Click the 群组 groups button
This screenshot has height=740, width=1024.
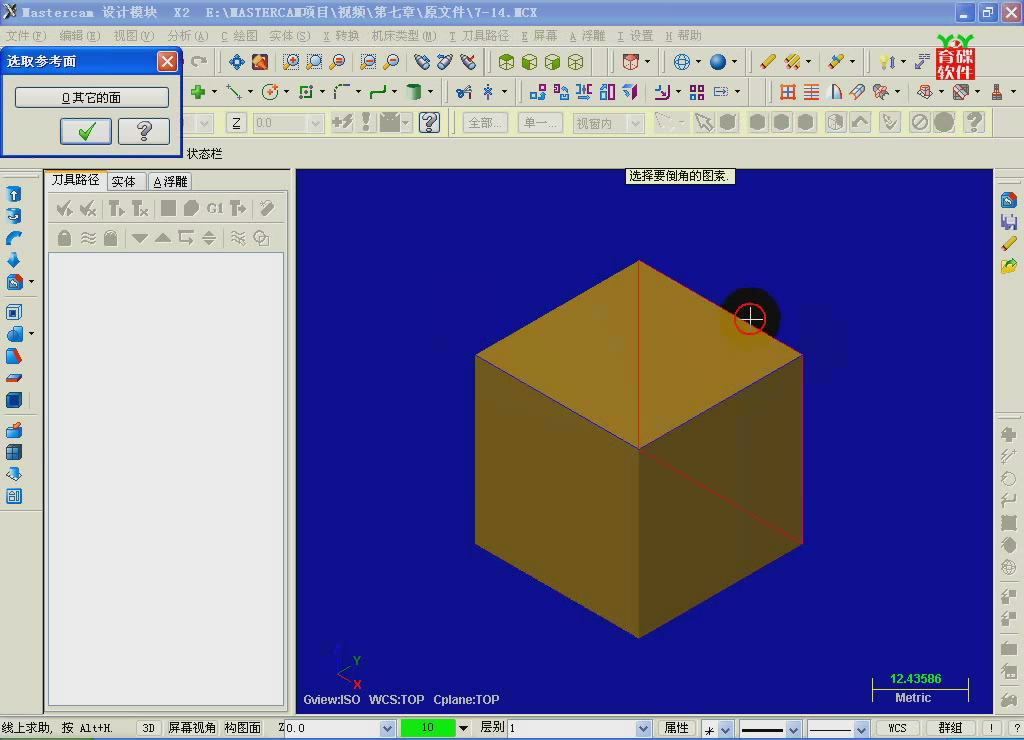point(950,728)
